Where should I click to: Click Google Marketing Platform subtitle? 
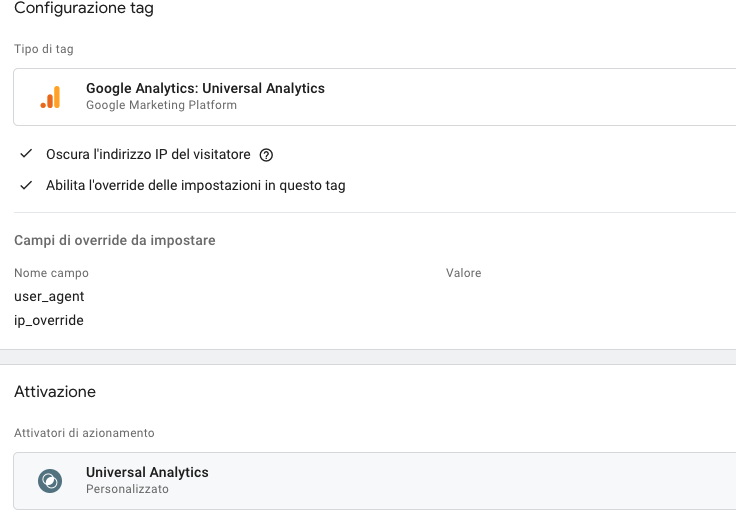(x=161, y=105)
